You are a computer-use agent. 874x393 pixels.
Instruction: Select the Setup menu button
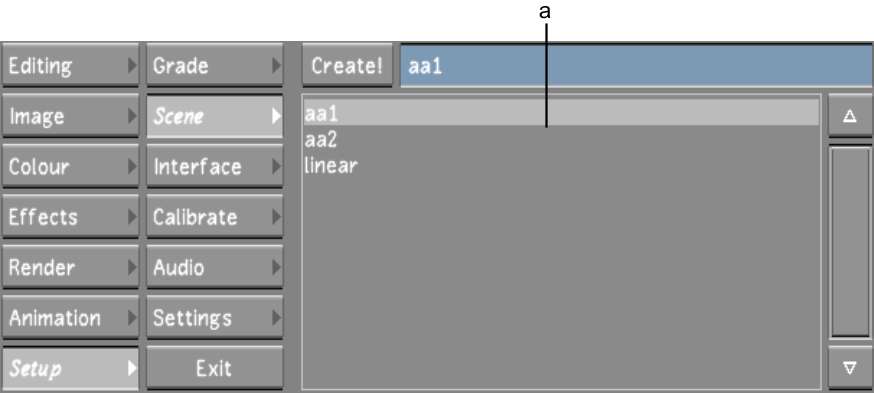70,368
